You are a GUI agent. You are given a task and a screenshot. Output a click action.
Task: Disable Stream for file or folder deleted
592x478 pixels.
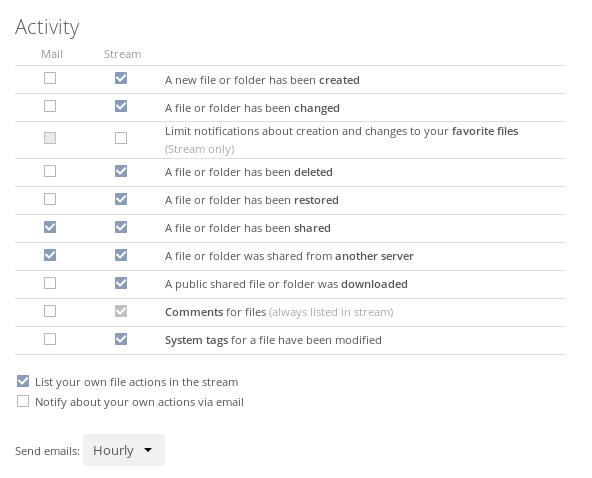click(121, 171)
